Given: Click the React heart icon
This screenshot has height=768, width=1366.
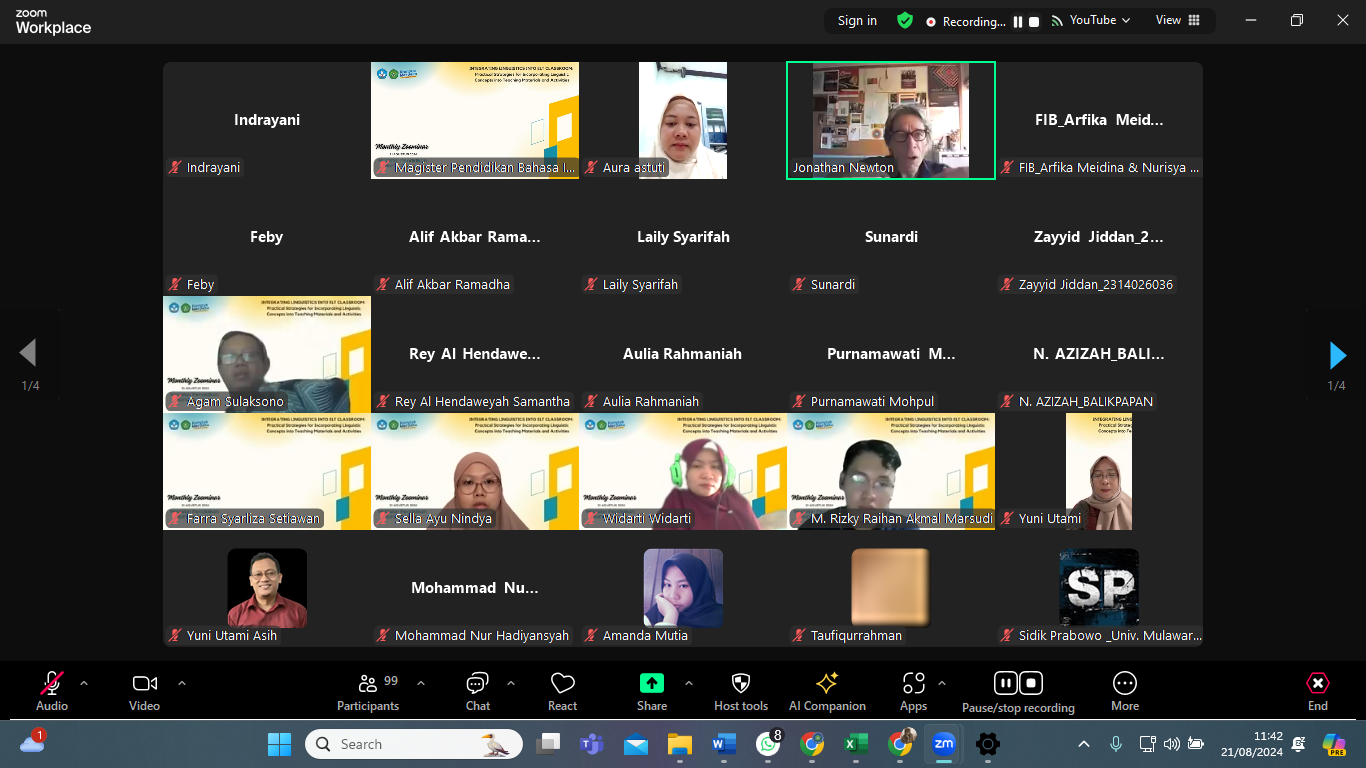Looking at the screenshot, I should [562, 691].
